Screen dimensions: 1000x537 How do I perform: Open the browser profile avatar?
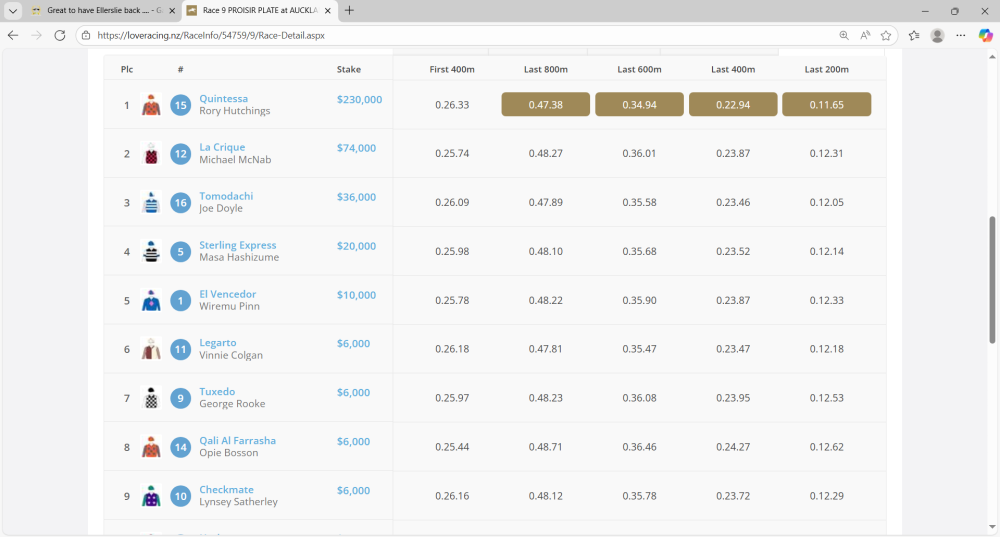[937, 35]
